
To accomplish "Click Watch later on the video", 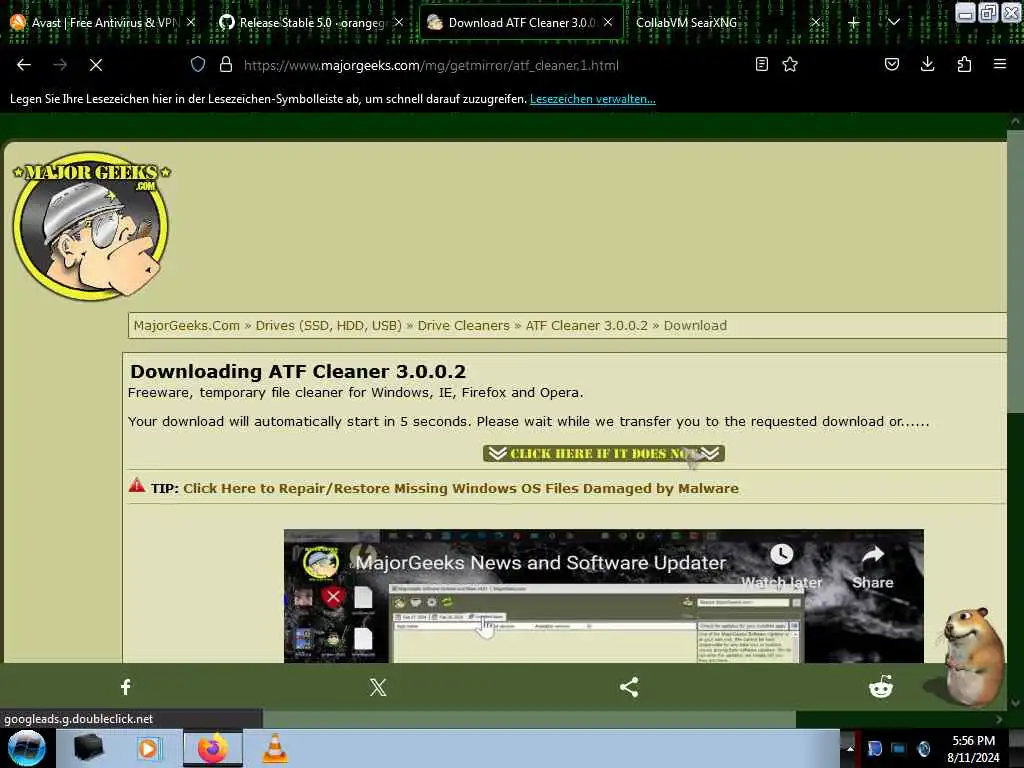I will click(781, 566).
